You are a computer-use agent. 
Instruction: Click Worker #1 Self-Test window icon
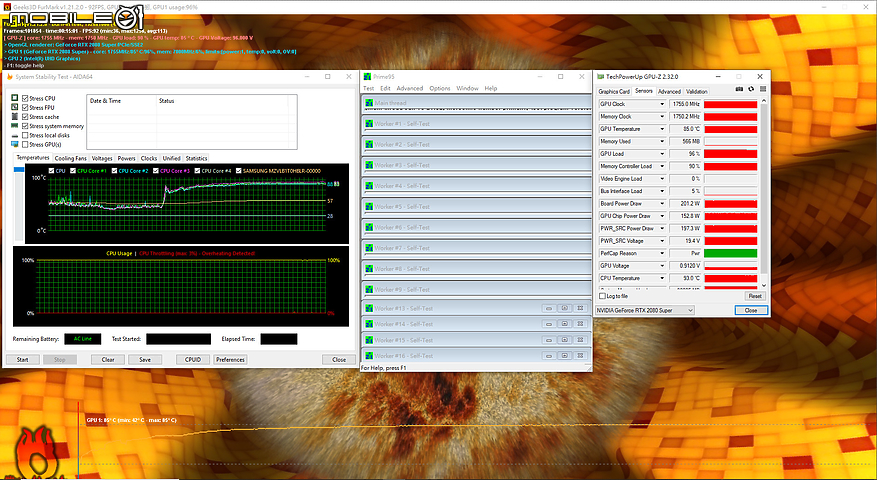point(369,124)
